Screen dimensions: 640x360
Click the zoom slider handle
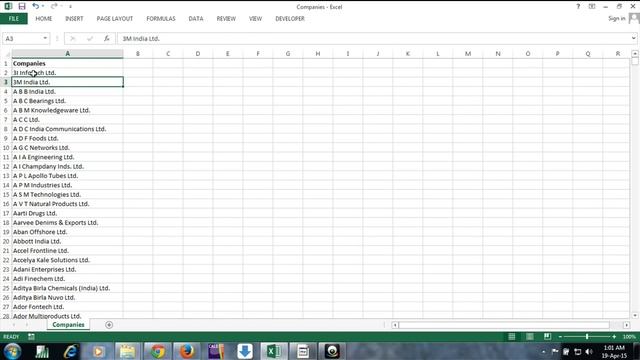coord(587,337)
